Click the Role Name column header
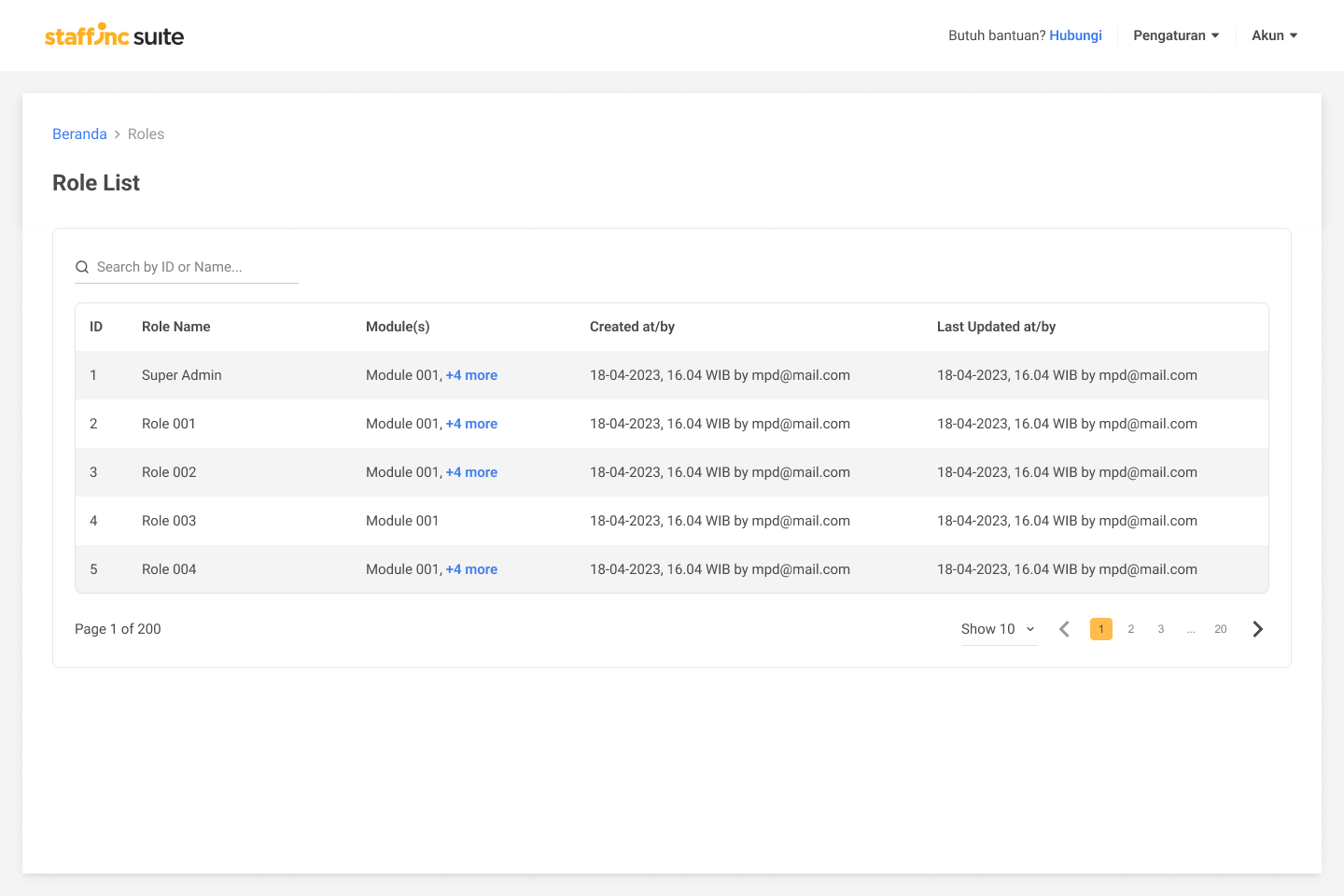1344x896 pixels. tap(176, 327)
